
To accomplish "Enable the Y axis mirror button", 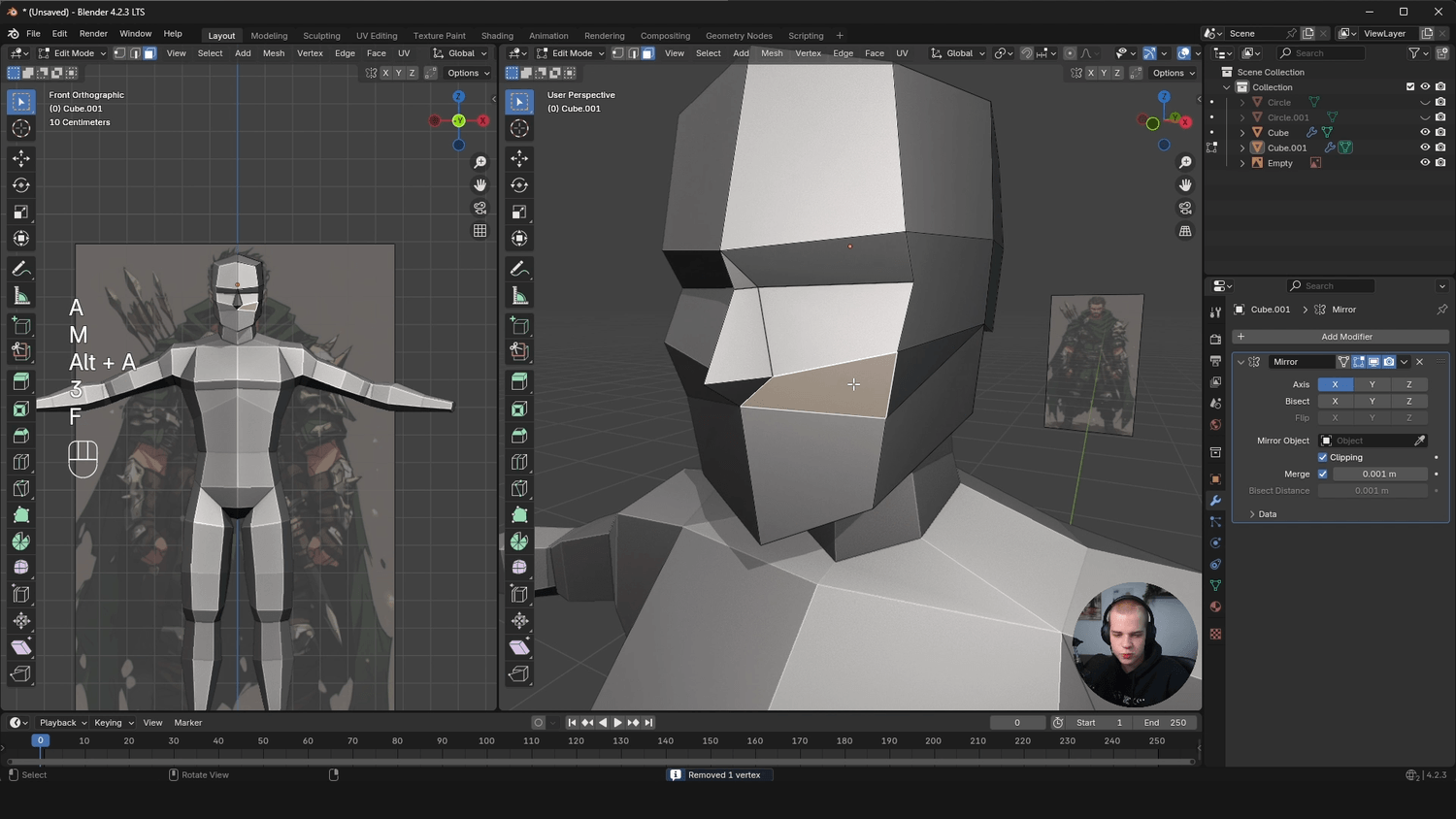I will 1372,384.
